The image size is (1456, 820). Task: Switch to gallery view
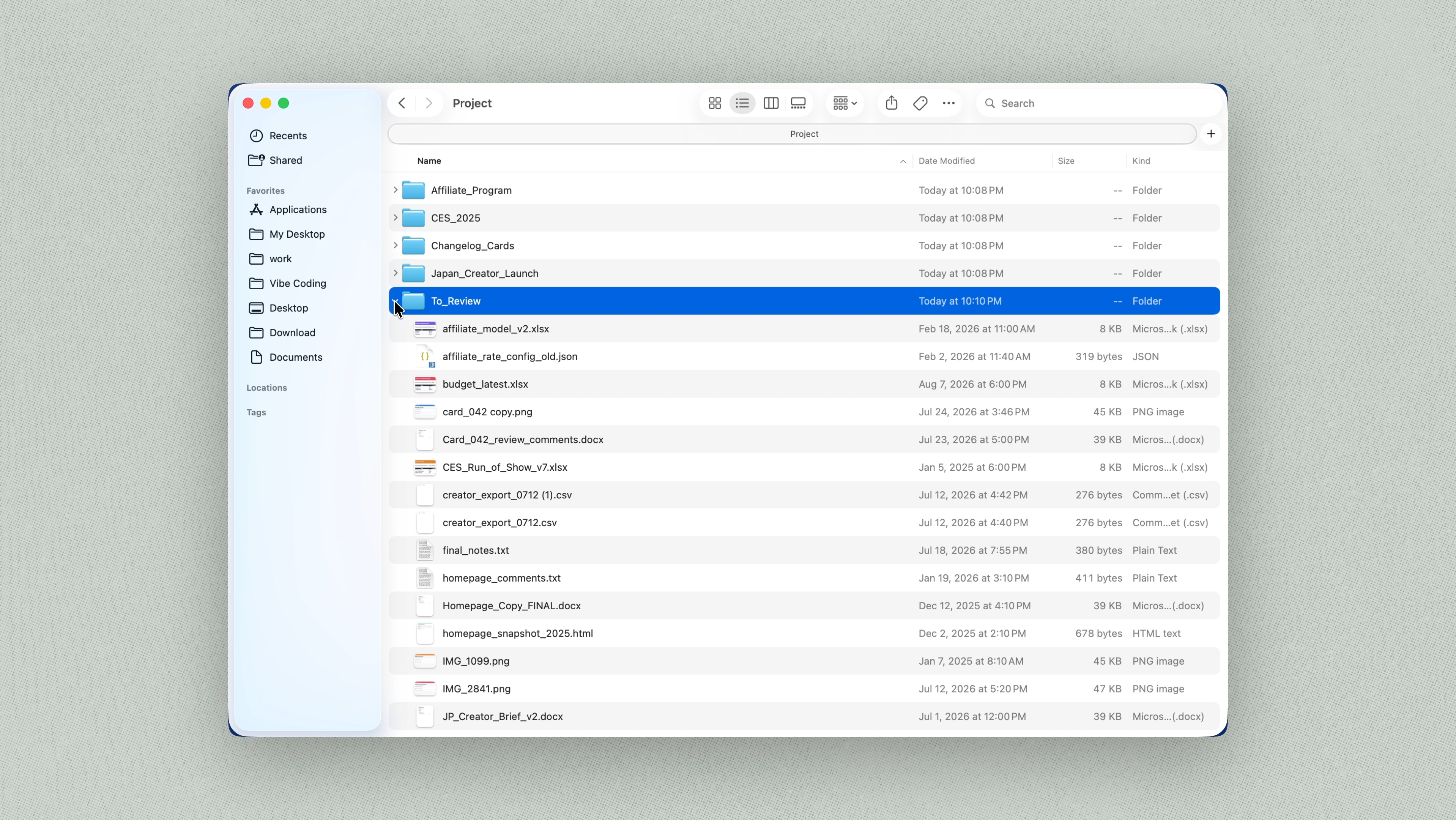[x=798, y=103]
